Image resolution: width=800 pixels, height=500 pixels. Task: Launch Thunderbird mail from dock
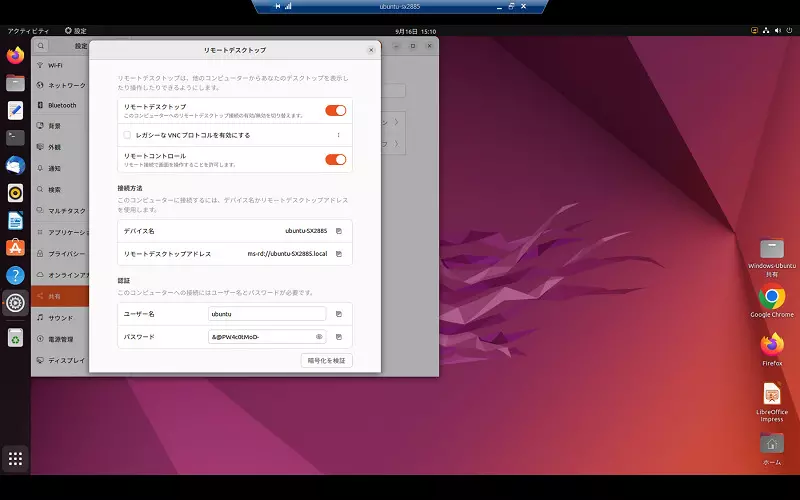coord(15,165)
